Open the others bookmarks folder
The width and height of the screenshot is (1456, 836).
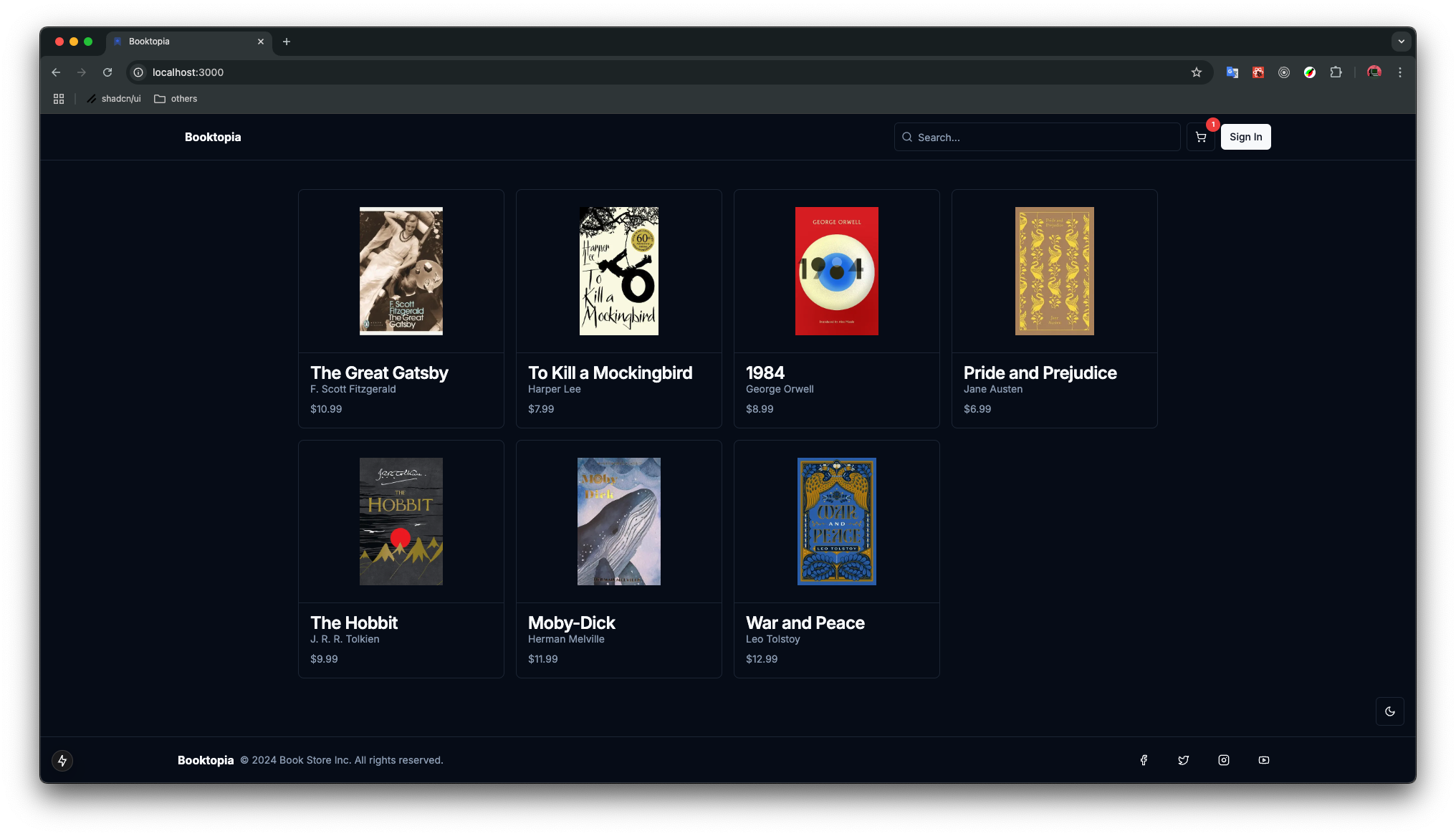pos(176,99)
